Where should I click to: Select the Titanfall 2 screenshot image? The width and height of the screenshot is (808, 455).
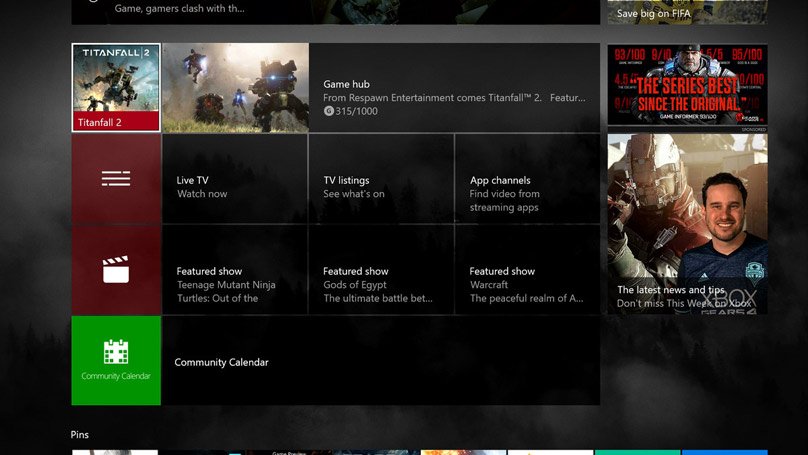click(235, 88)
